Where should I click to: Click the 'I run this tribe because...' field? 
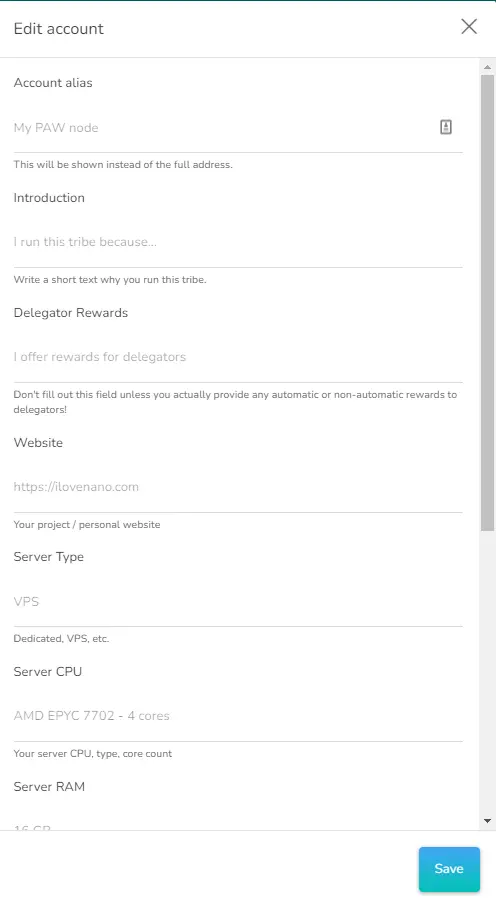238,242
